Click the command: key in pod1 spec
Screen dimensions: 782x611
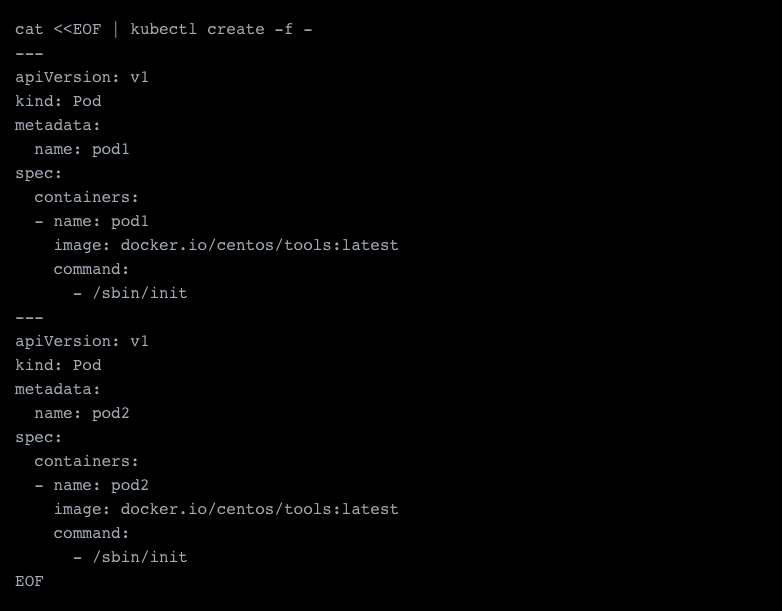[91, 269]
